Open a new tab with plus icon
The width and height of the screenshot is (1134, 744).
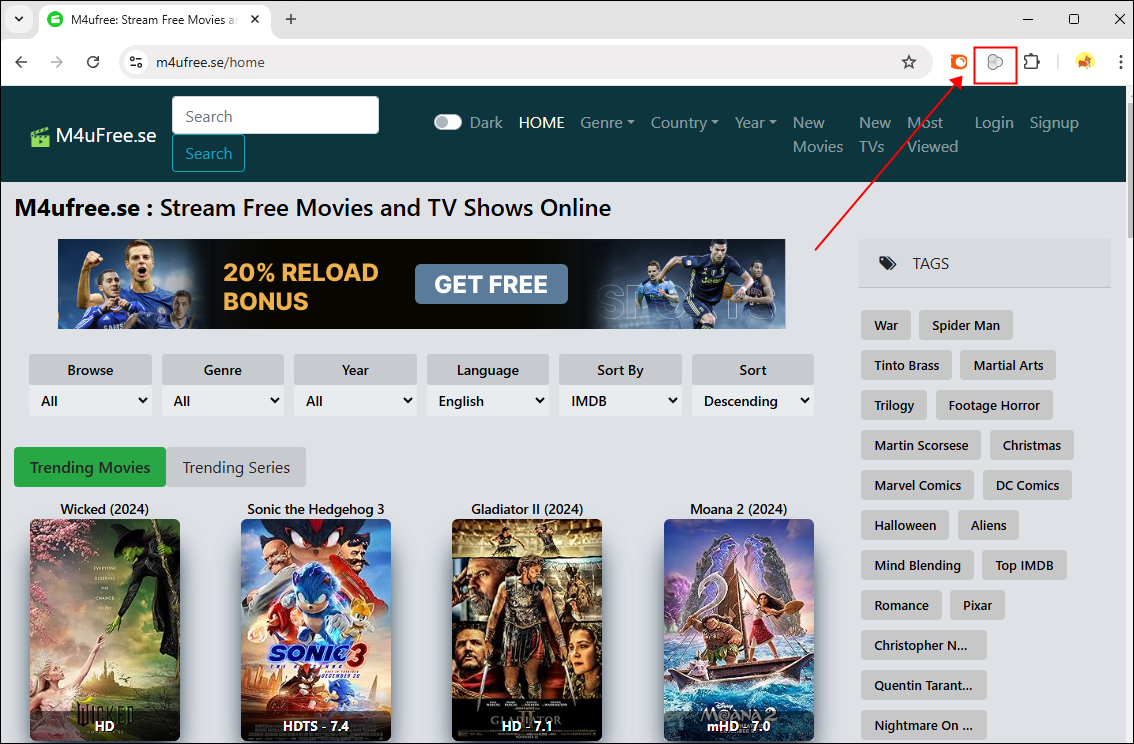[x=291, y=19]
